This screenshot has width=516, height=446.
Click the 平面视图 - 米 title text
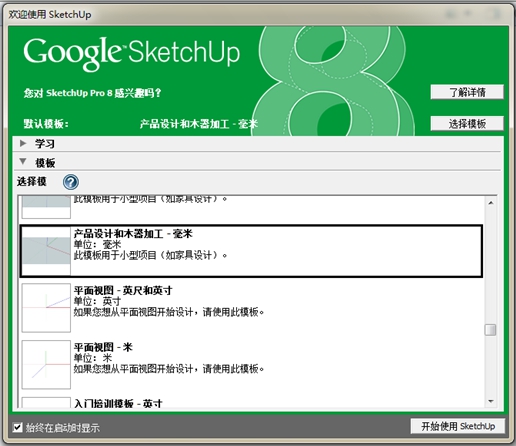pos(103,347)
